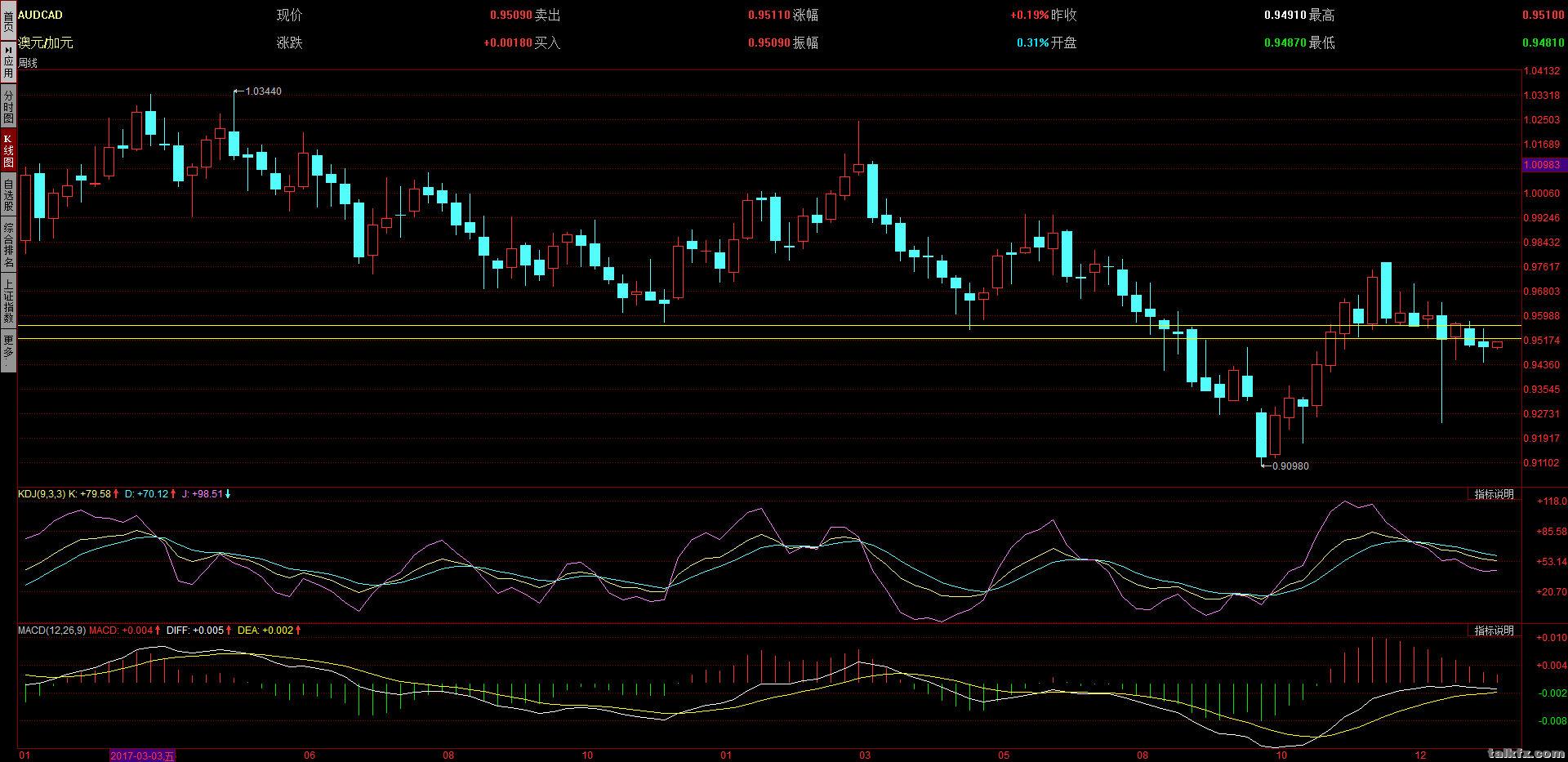The height and width of the screenshot is (762, 1568).
Task: Click the 买入 buy price 0.95090
Action: pos(768,42)
